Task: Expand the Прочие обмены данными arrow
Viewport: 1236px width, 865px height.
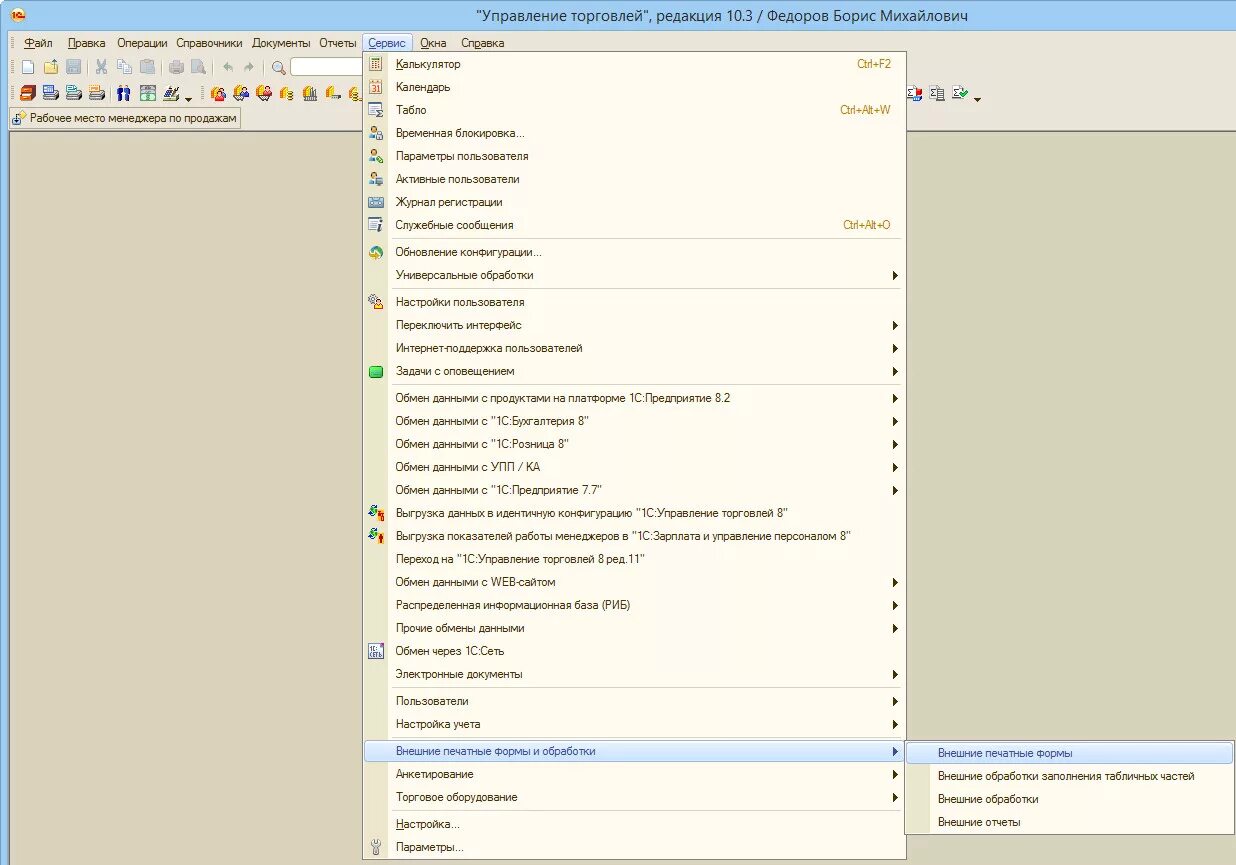Action: click(895, 628)
